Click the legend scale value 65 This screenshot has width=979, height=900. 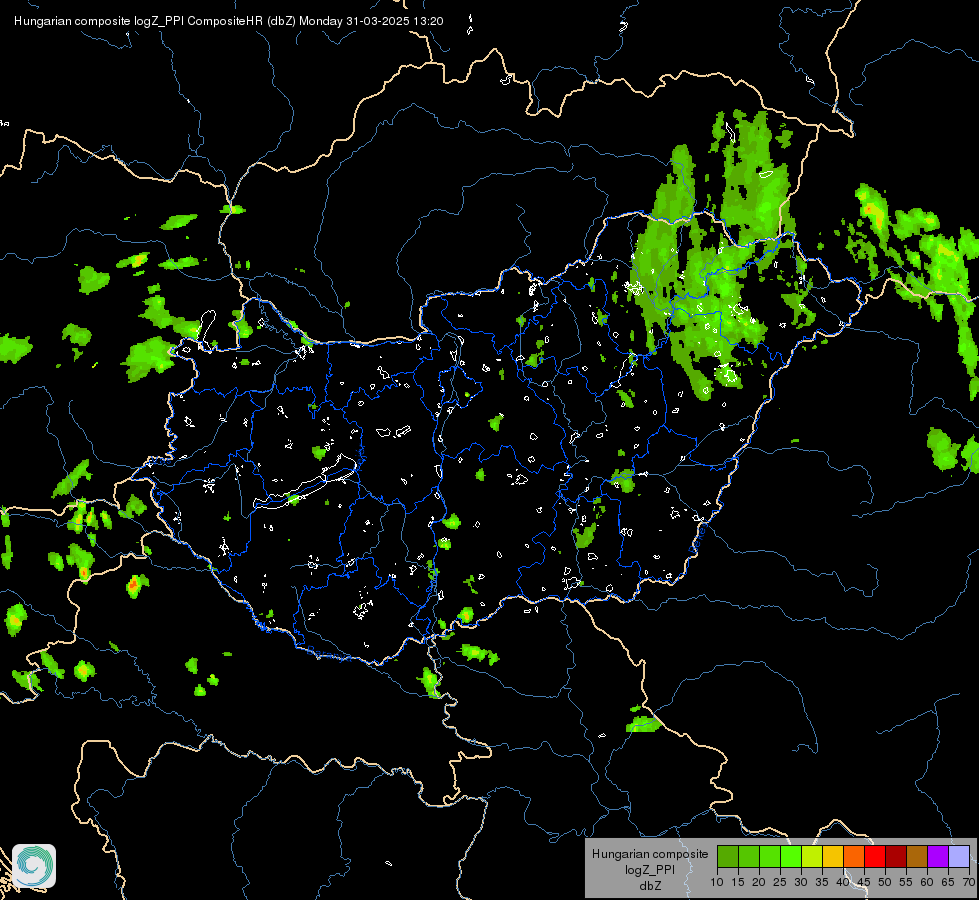click(x=948, y=883)
